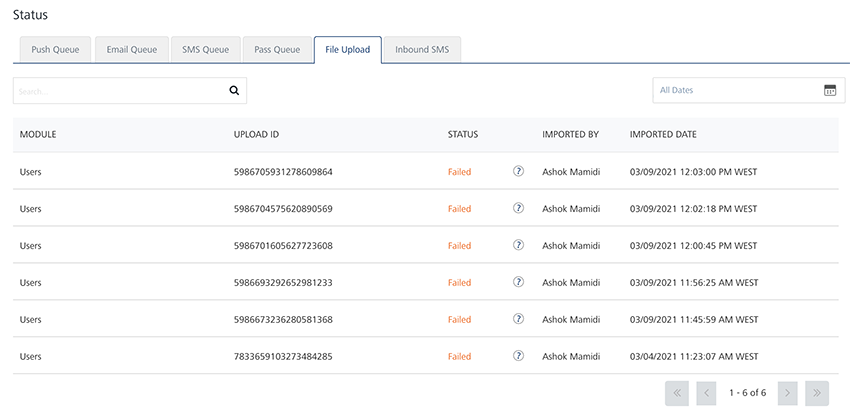Open the calendar date picker icon

pyautogui.click(x=830, y=90)
